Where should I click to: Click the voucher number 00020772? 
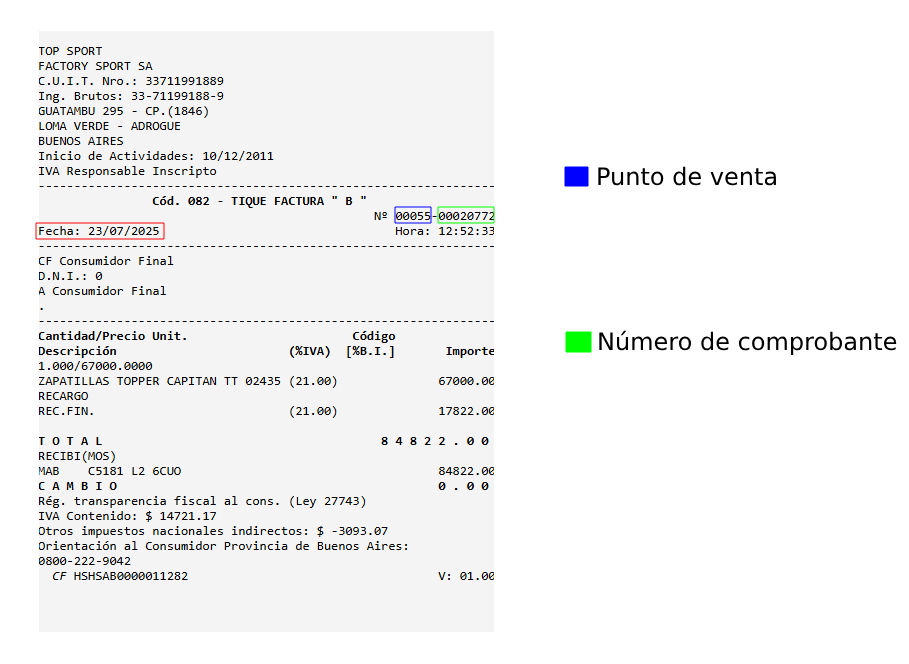[466, 216]
